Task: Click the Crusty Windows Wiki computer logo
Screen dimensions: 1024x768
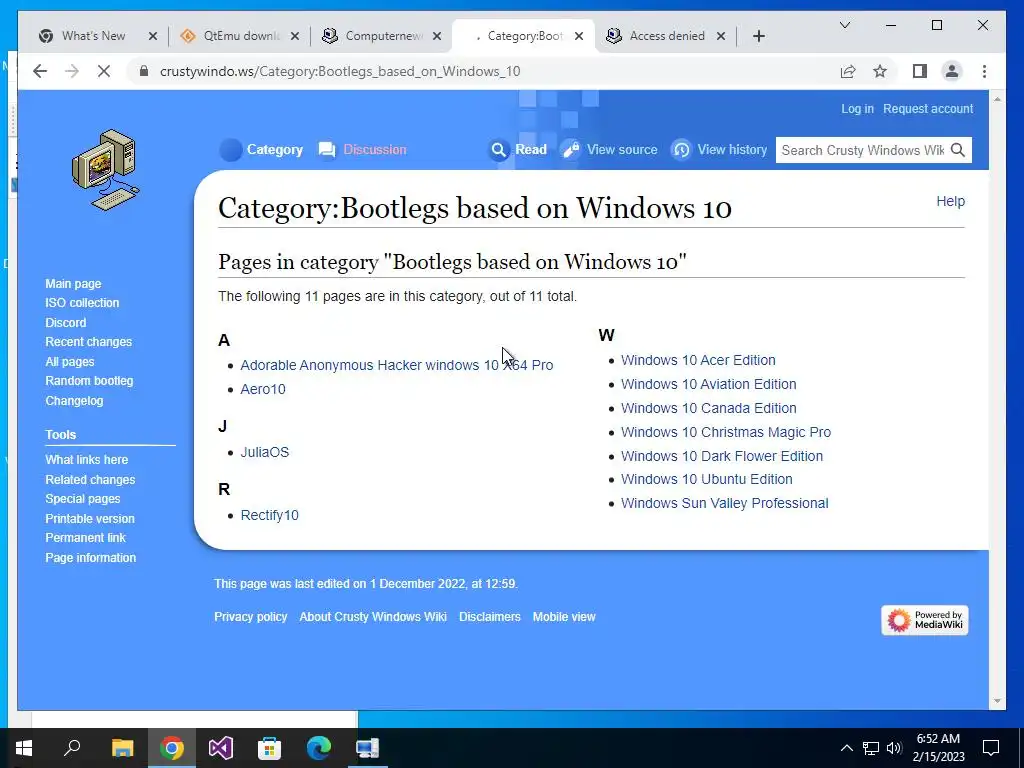Action: pos(104,170)
